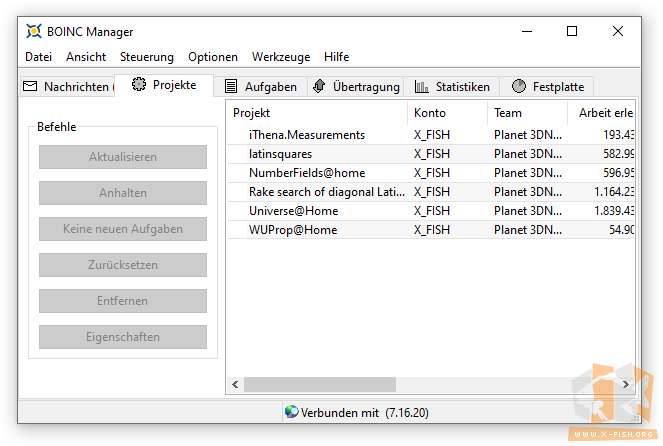Click the horizontal scrollbar left arrow

click(235, 384)
